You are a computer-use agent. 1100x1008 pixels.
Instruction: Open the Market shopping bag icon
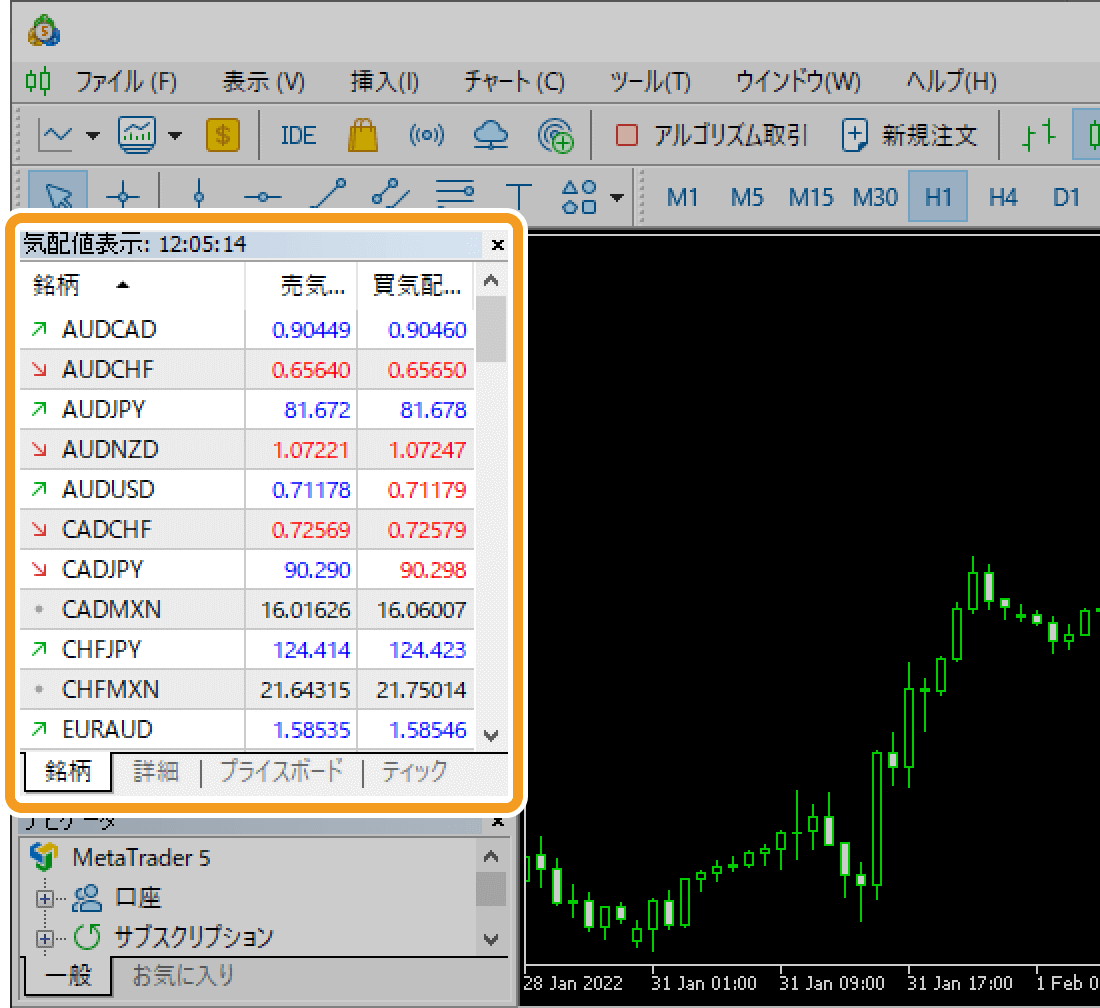click(363, 135)
